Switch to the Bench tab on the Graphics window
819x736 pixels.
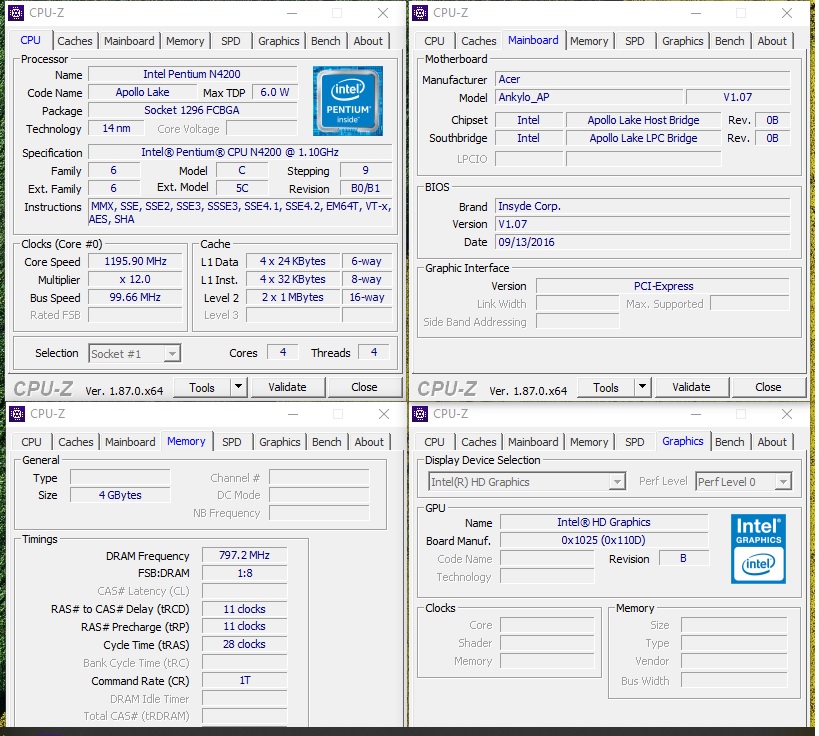729,441
